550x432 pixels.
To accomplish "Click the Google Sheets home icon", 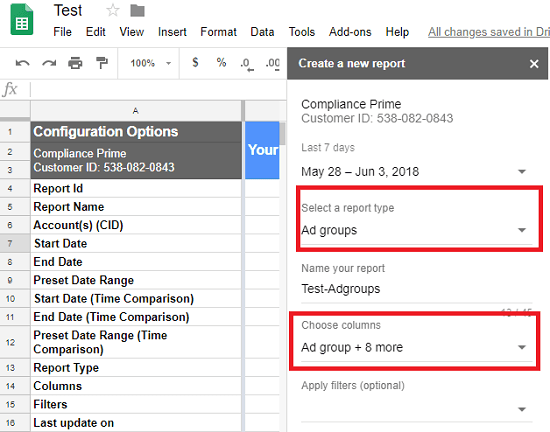I will 22,20.
